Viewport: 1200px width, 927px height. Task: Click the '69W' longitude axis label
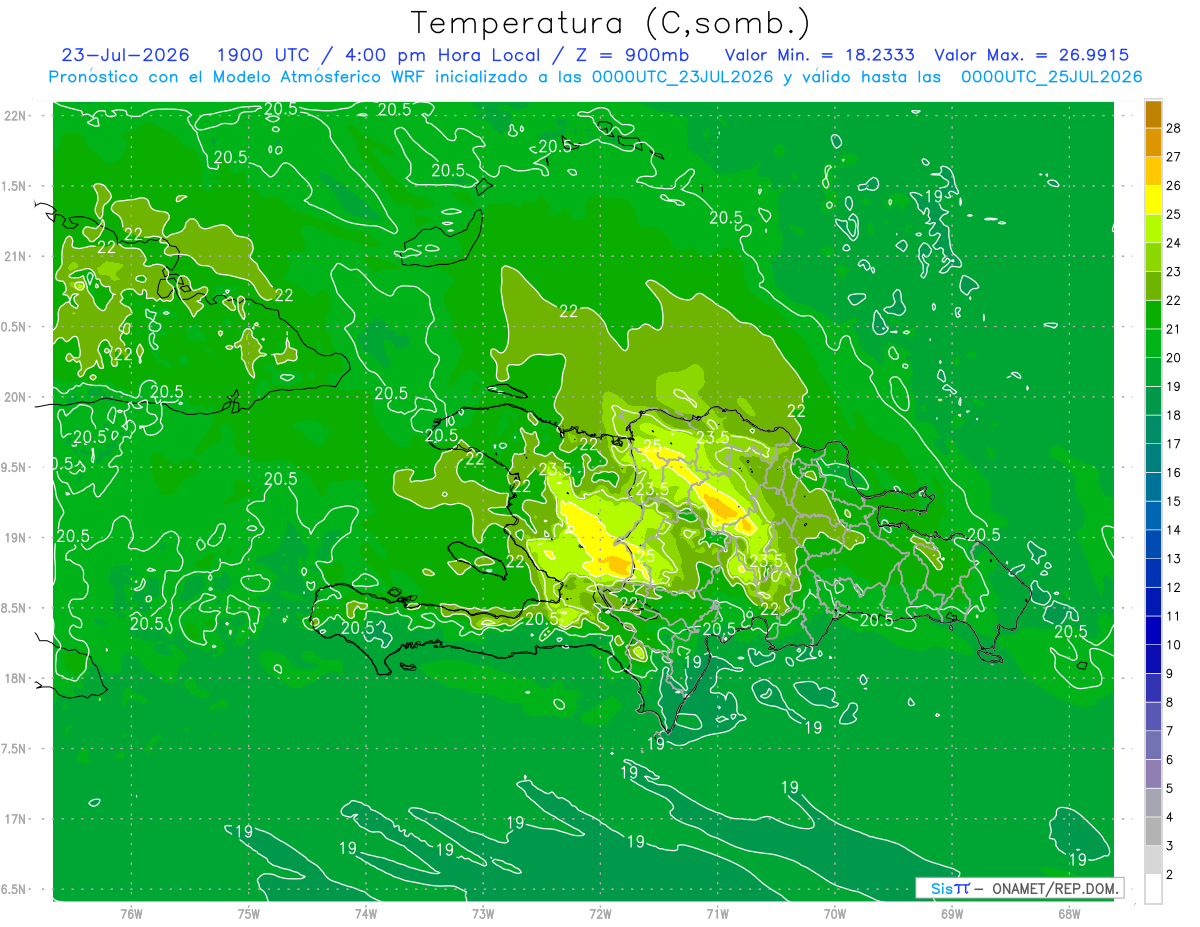[x=952, y=913]
